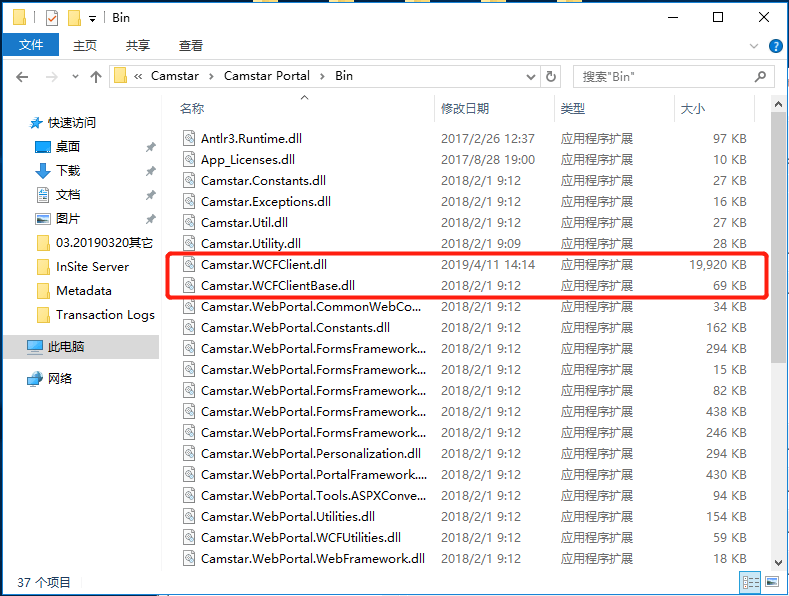Open the quick access toolbar customize dropdown
The height and width of the screenshot is (596, 789).
coord(92,18)
